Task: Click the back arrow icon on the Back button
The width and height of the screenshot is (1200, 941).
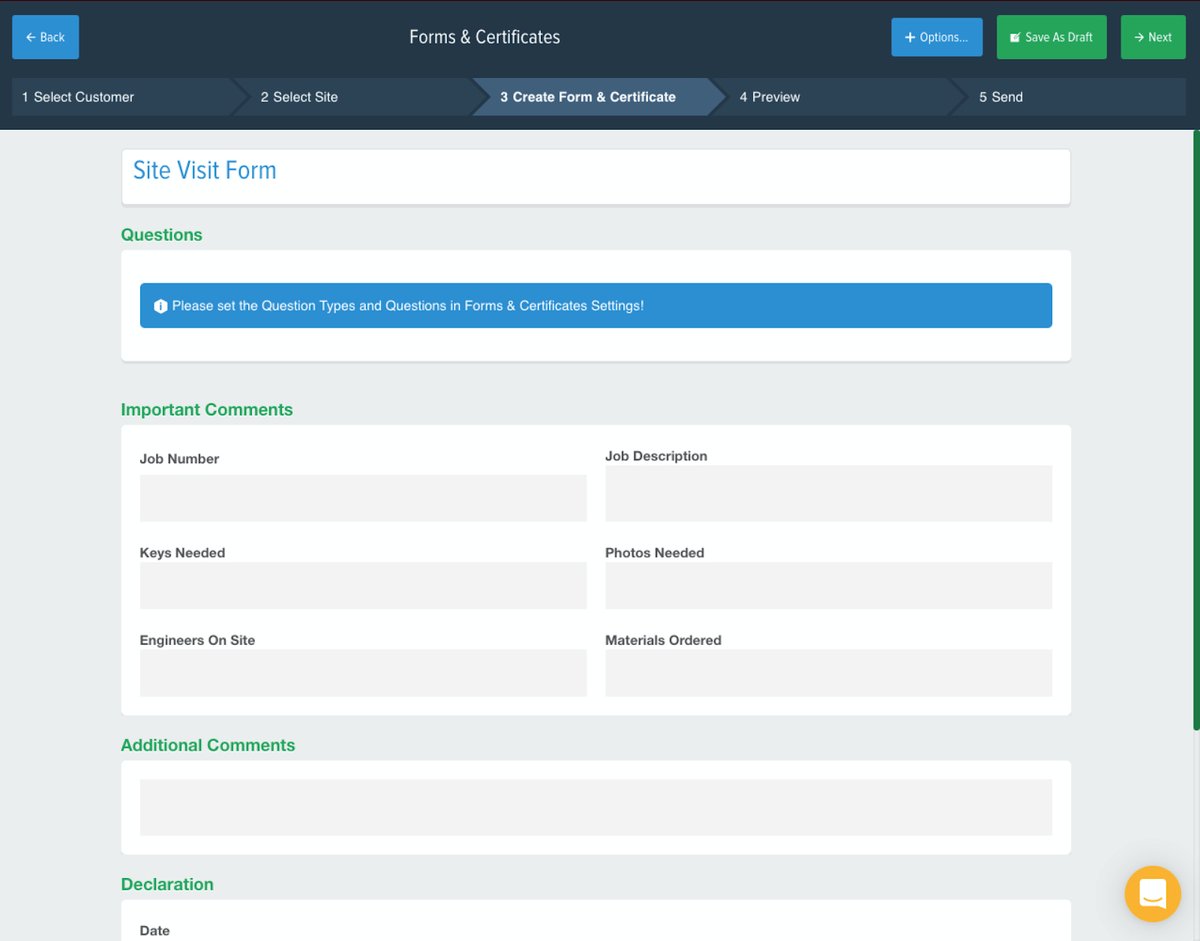Action: click(x=29, y=37)
